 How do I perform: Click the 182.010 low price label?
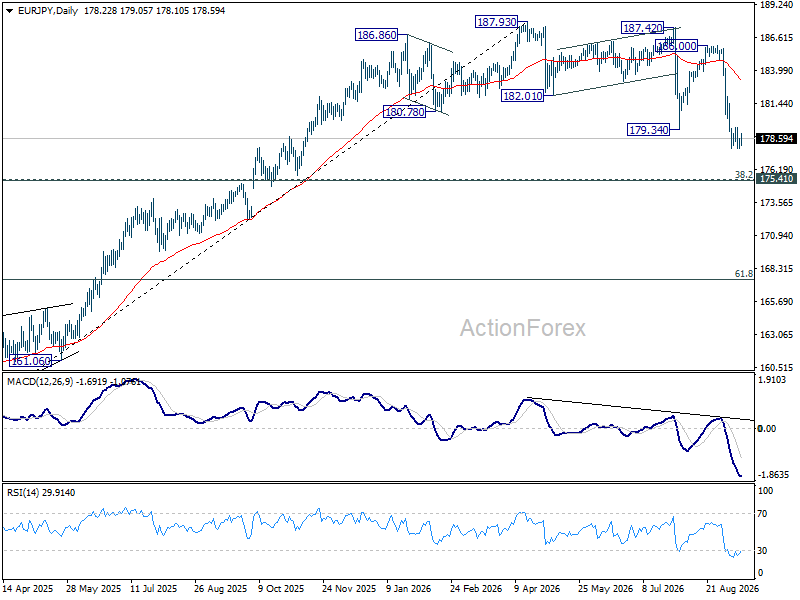click(522, 95)
